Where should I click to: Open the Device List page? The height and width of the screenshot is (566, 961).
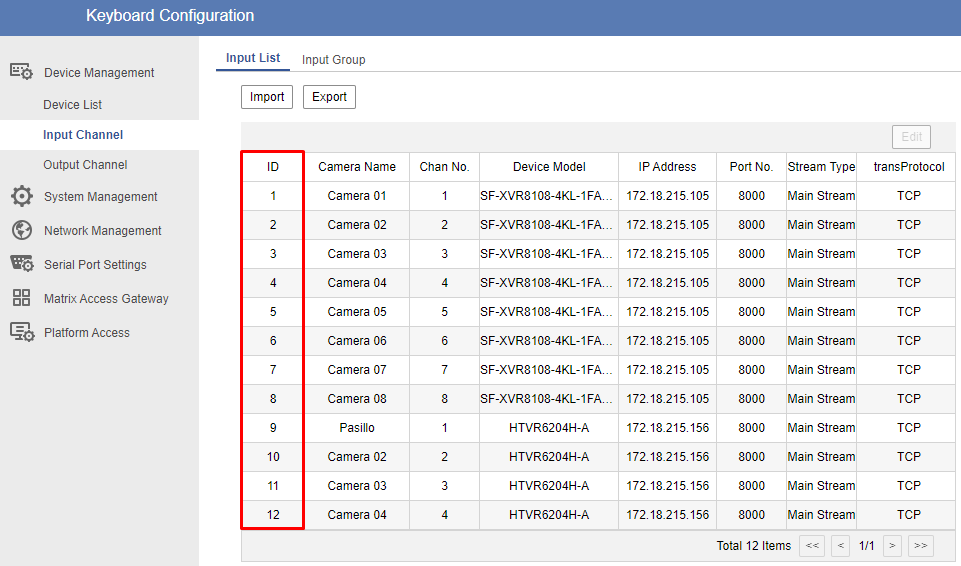coord(72,105)
